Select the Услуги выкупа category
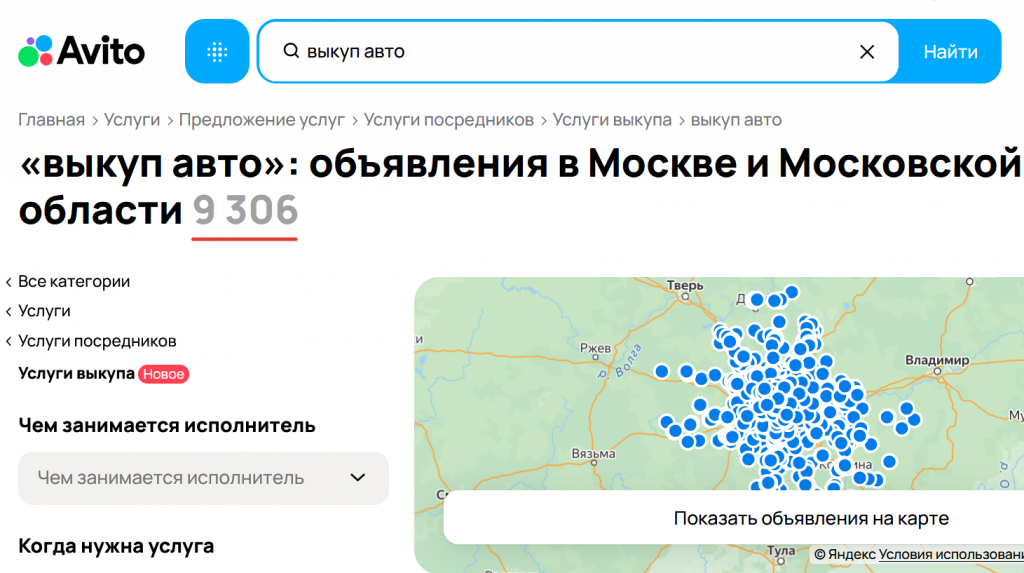The width and height of the screenshot is (1024, 573). (76, 374)
